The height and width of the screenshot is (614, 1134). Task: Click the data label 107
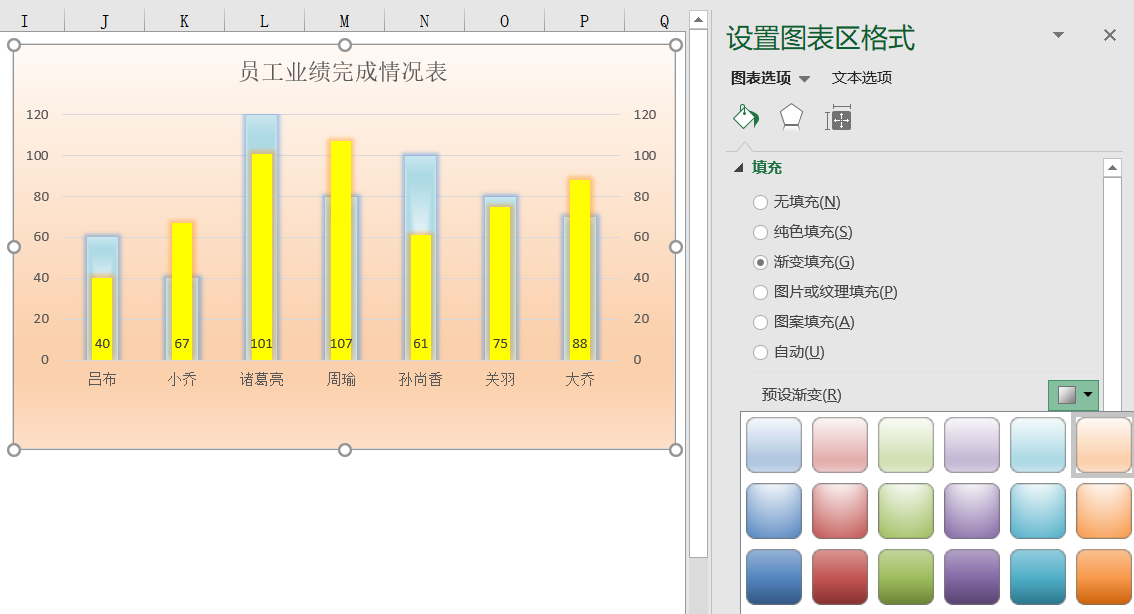pos(341,344)
